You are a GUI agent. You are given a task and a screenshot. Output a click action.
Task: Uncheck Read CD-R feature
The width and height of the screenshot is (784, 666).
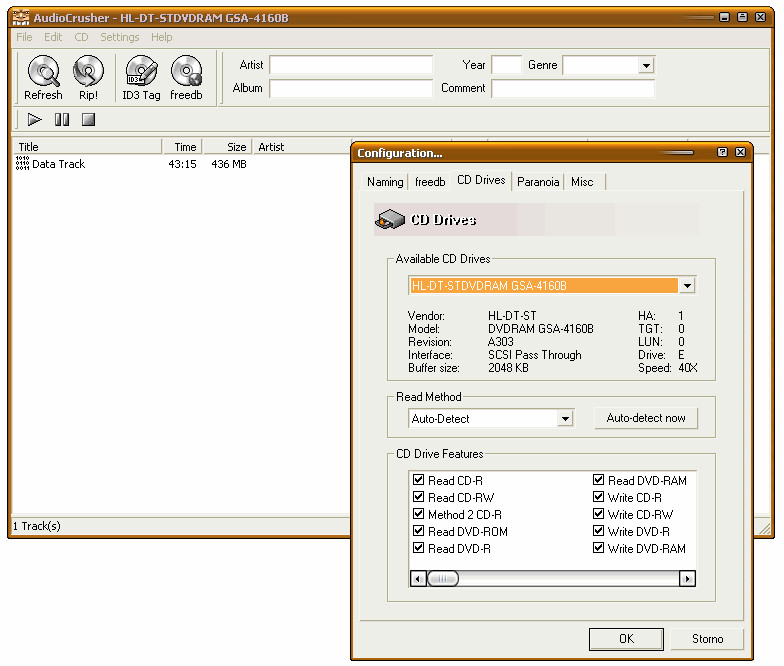(x=418, y=480)
